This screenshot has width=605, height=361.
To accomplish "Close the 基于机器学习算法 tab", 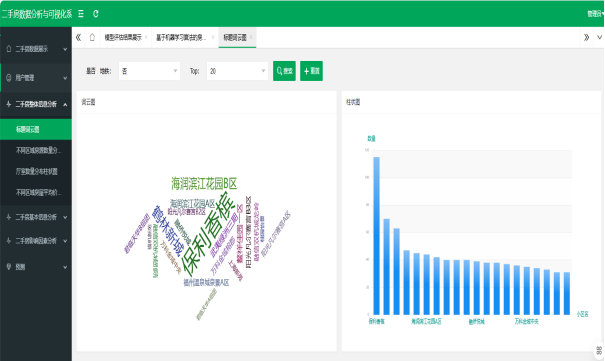I will [x=213, y=37].
